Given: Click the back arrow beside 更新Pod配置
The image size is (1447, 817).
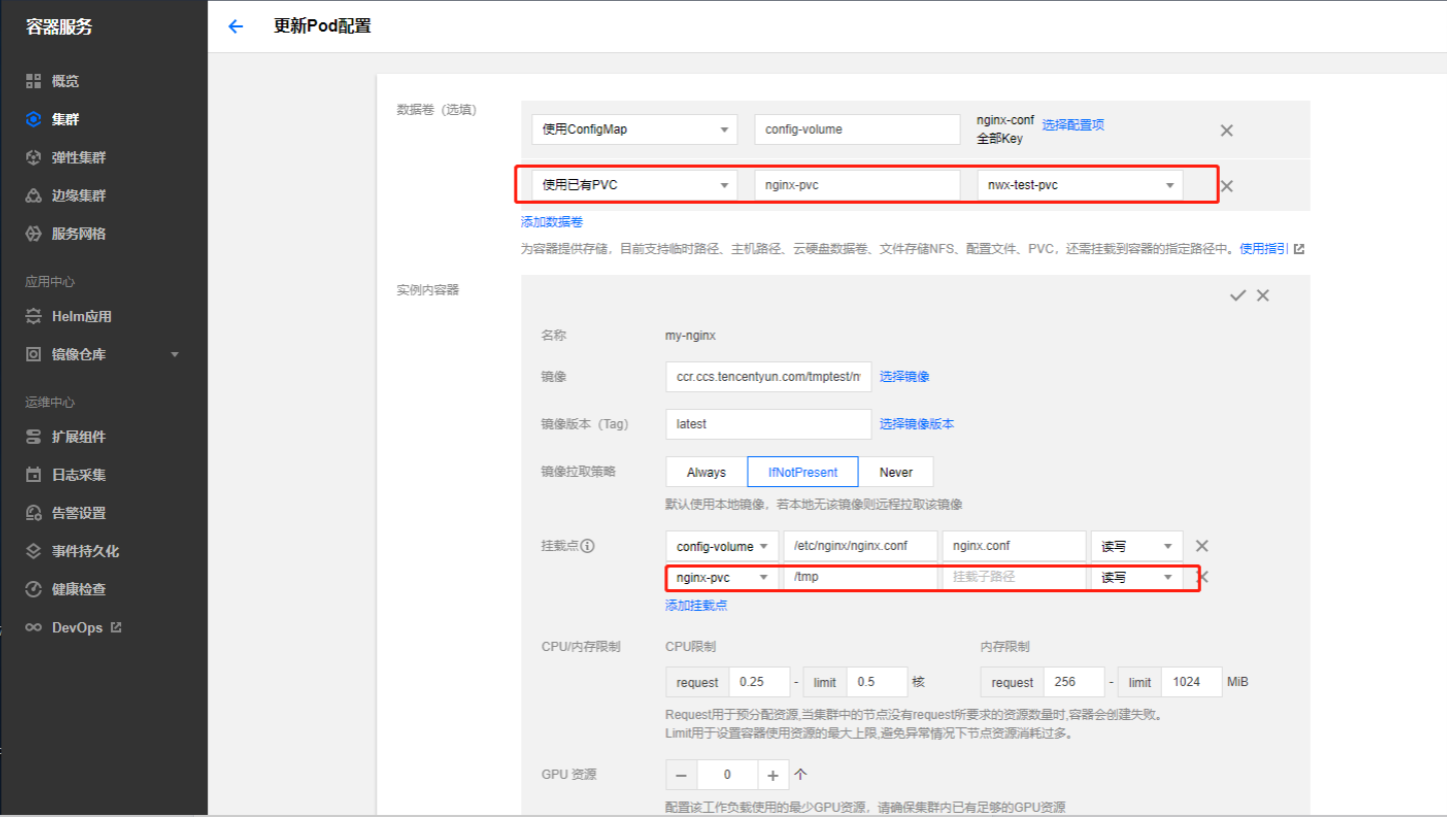Looking at the screenshot, I should (x=236, y=27).
